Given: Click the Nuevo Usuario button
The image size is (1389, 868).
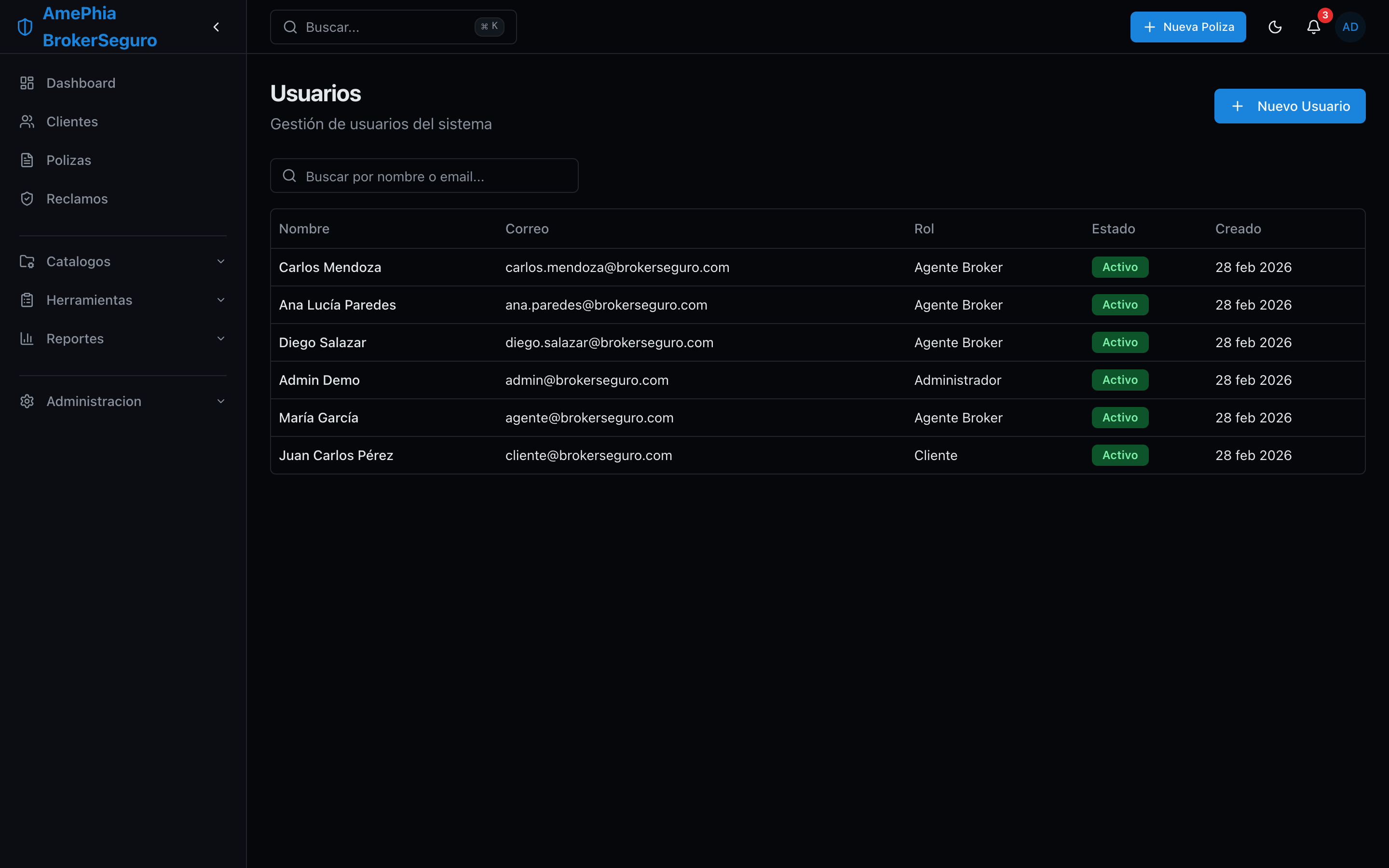Looking at the screenshot, I should coord(1290,106).
